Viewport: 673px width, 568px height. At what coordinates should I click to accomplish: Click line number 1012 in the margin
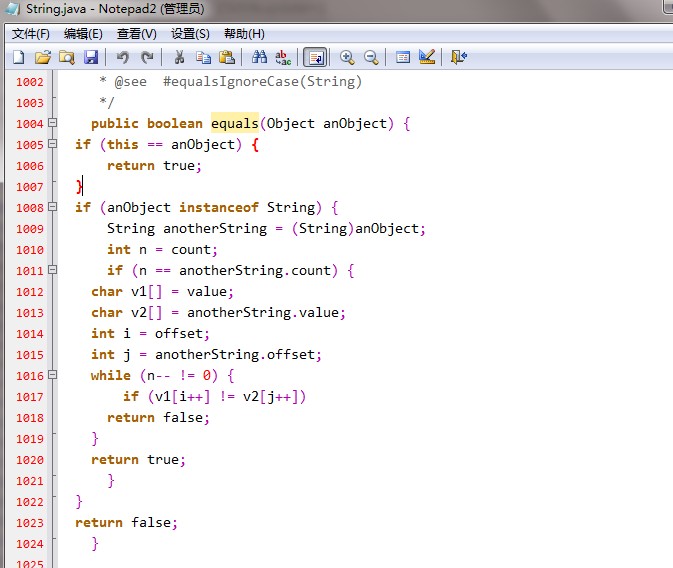pos(30,292)
